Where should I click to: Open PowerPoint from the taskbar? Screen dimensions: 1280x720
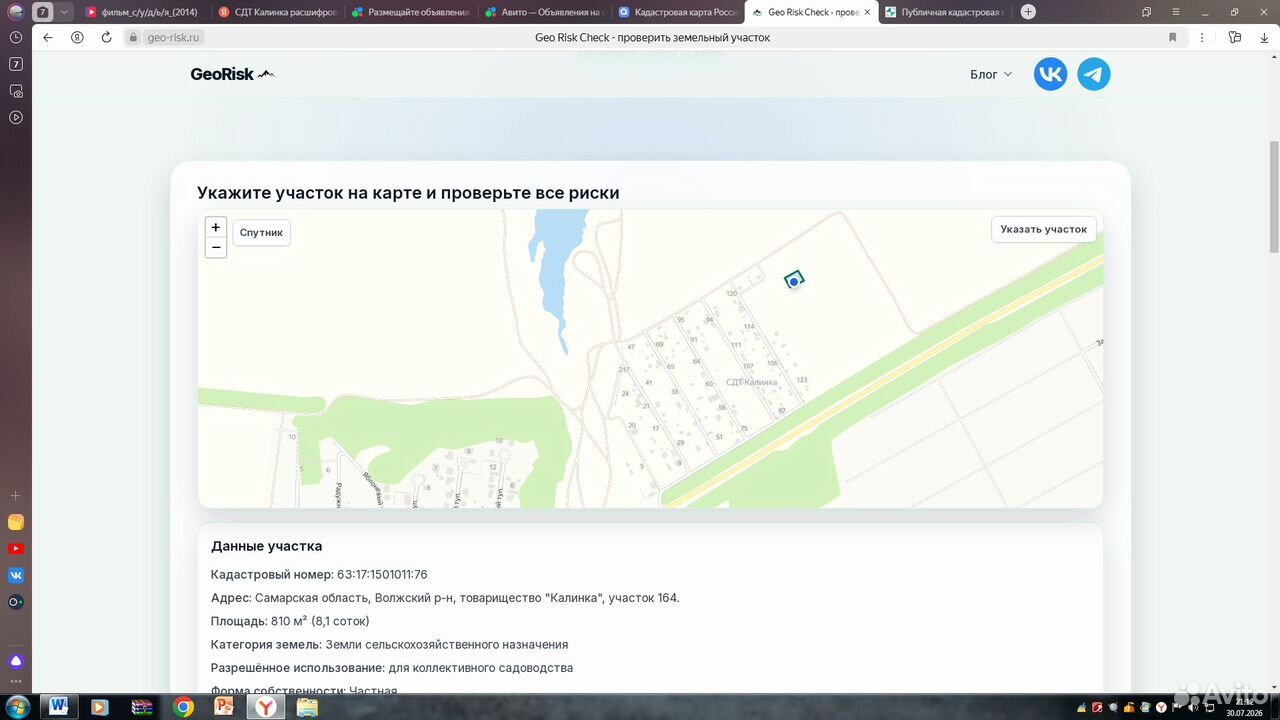[224, 707]
